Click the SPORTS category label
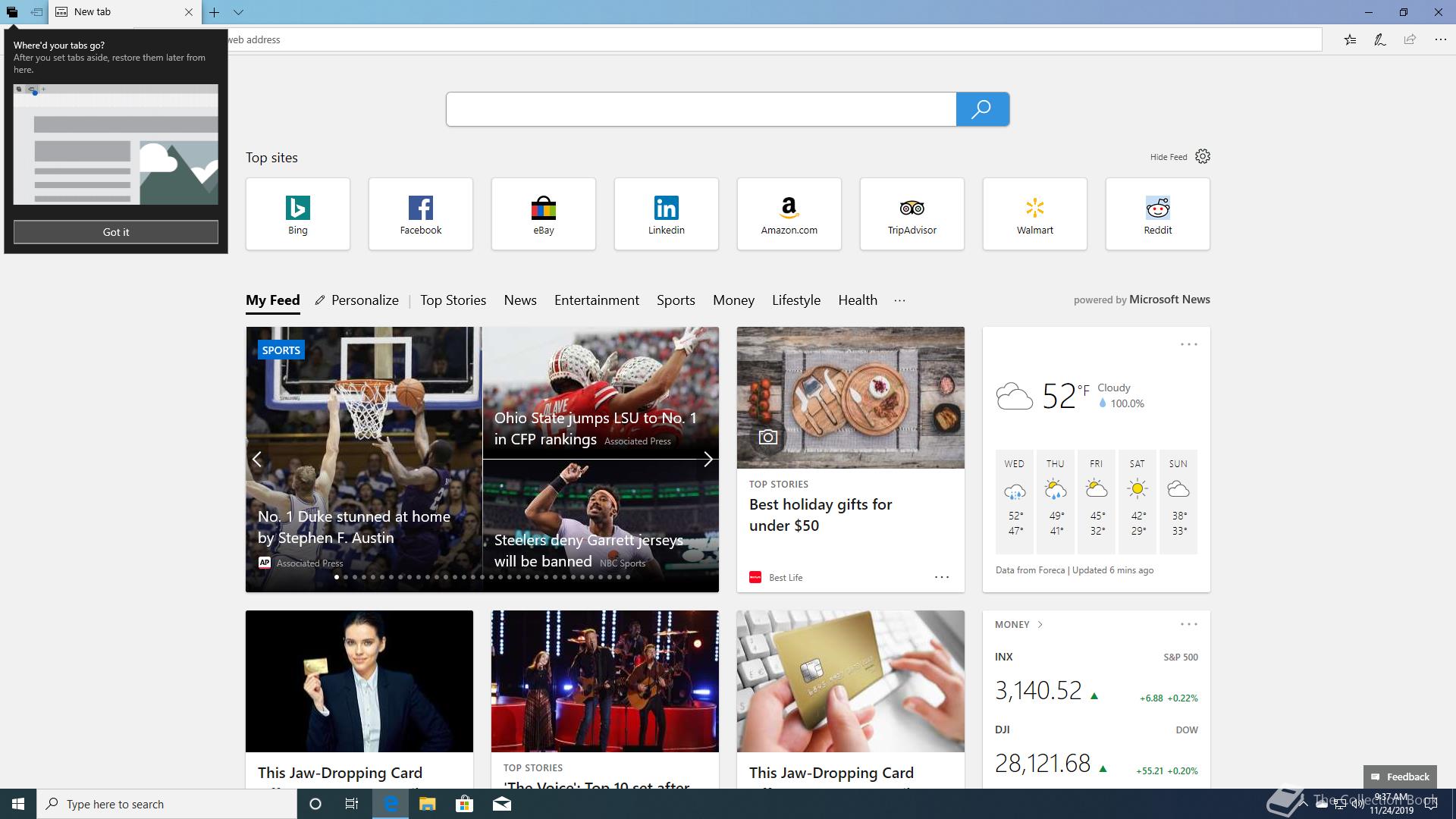Image resolution: width=1456 pixels, height=819 pixels. (281, 350)
